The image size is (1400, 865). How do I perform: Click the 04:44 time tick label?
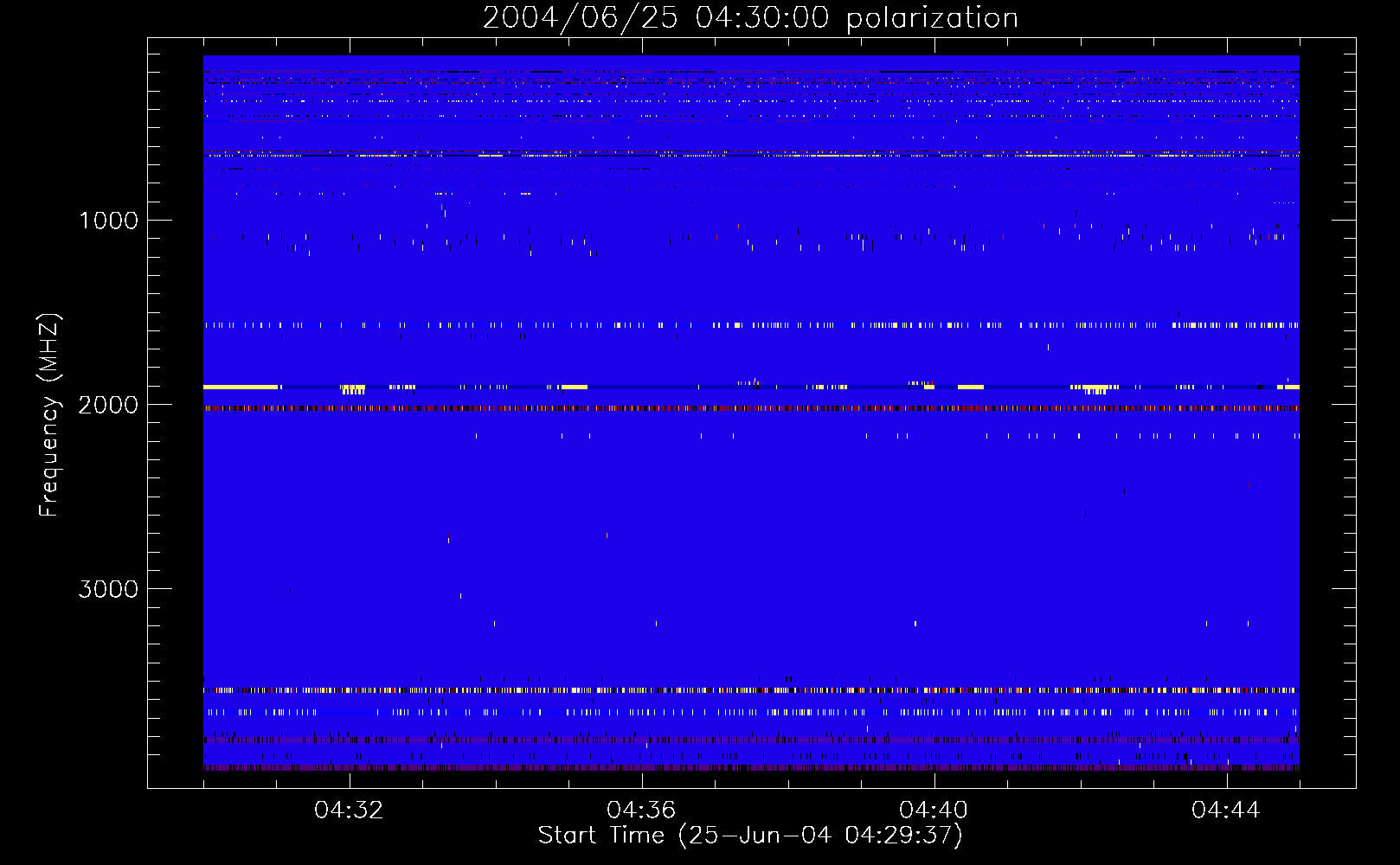click(x=1227, y=811)
